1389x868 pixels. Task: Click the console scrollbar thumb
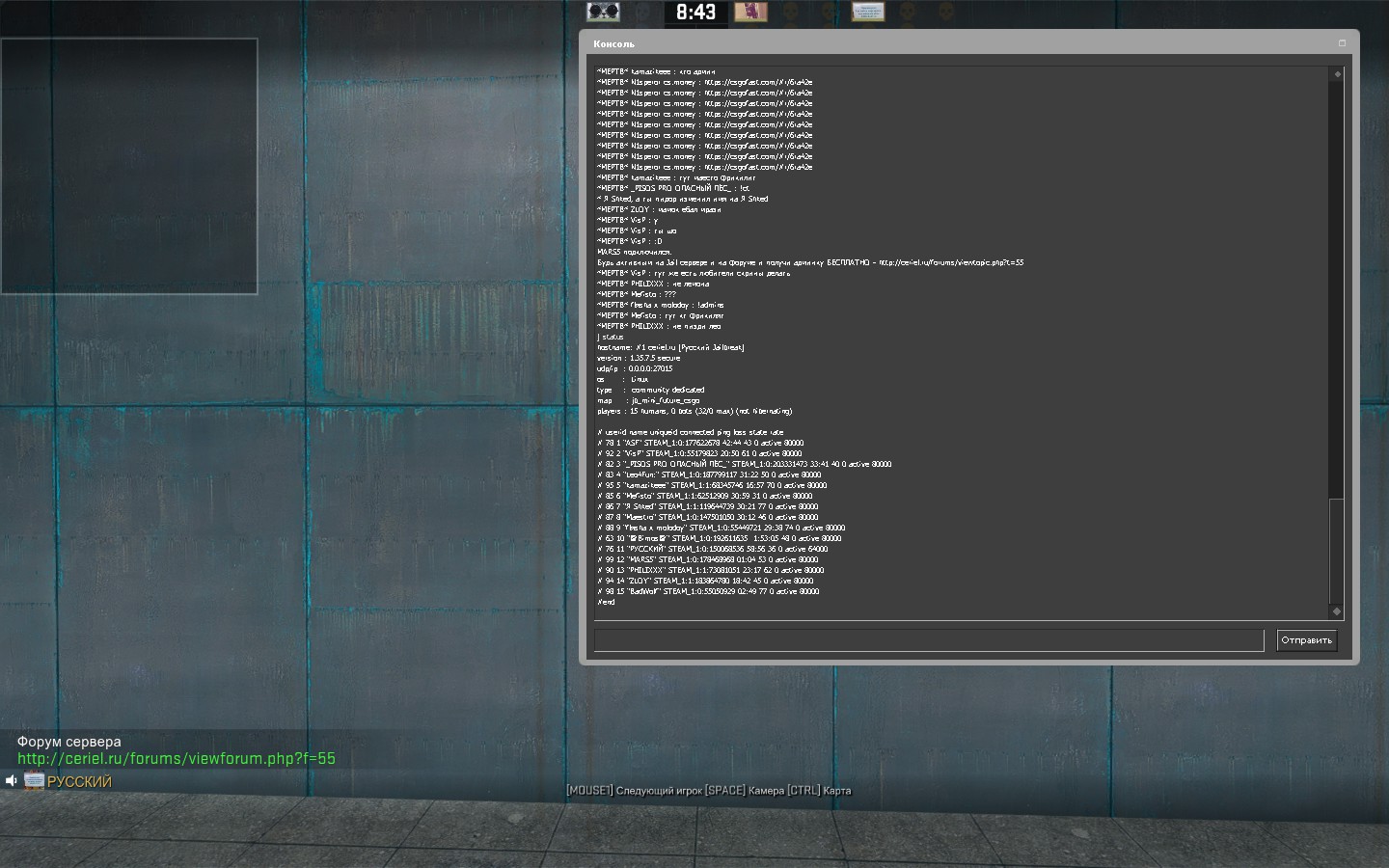click(1337, 550)
